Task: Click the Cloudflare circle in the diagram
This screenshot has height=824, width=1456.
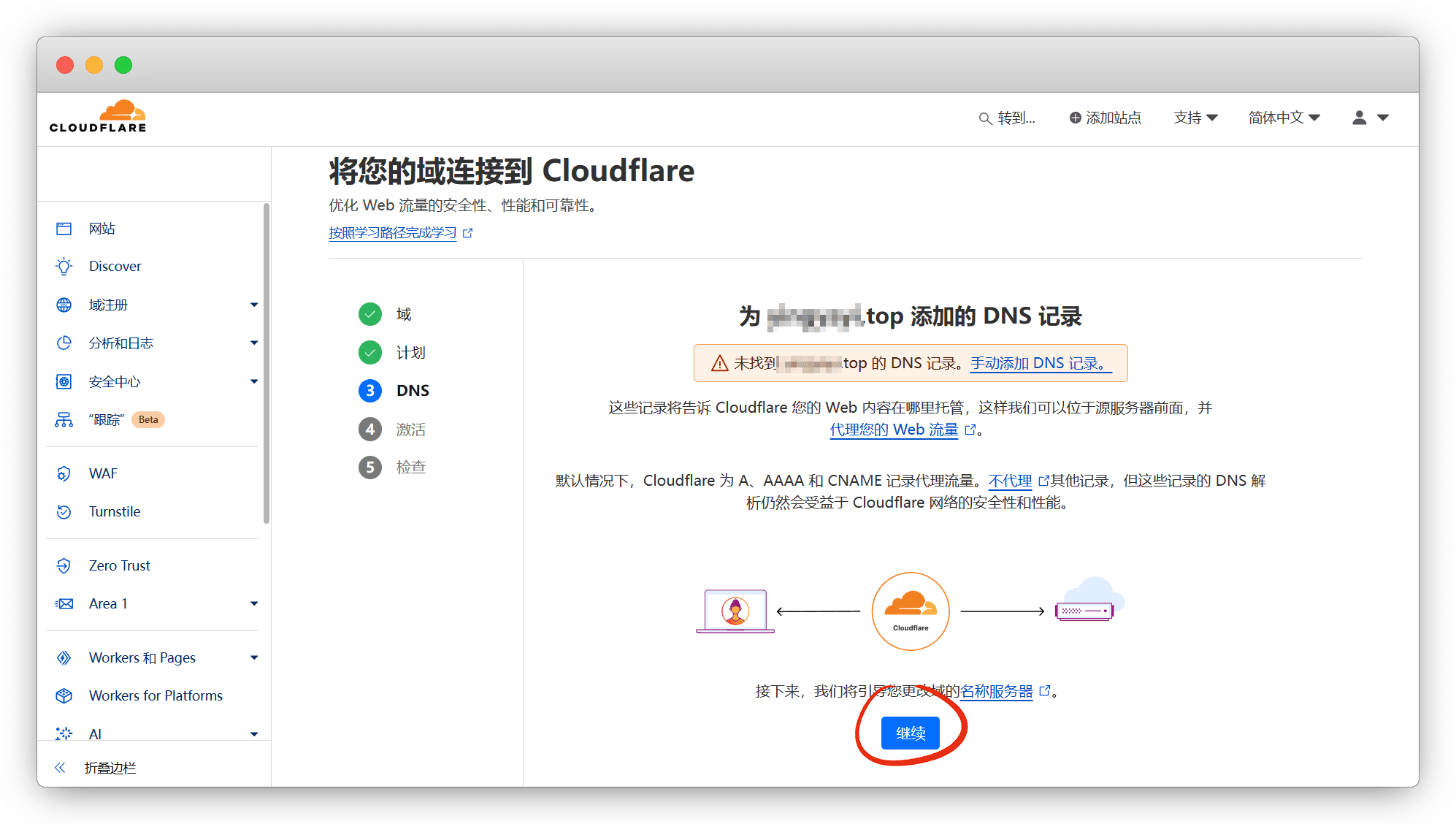Action: click(911, 611)
